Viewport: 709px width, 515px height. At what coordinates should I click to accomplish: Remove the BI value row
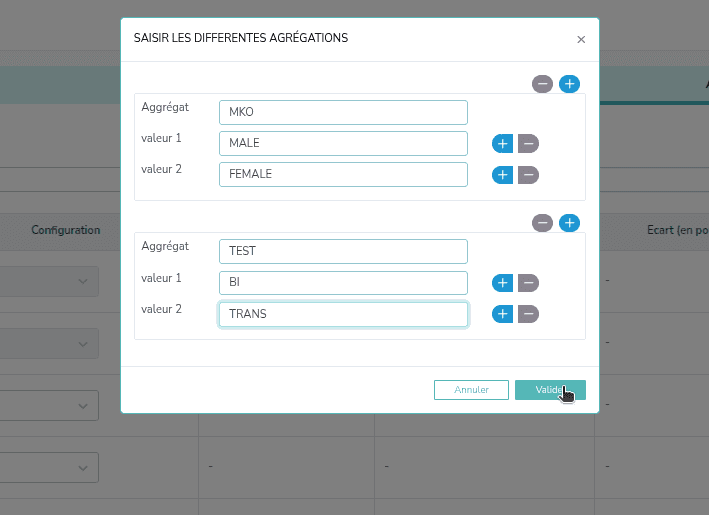click(x=528, y=283)
